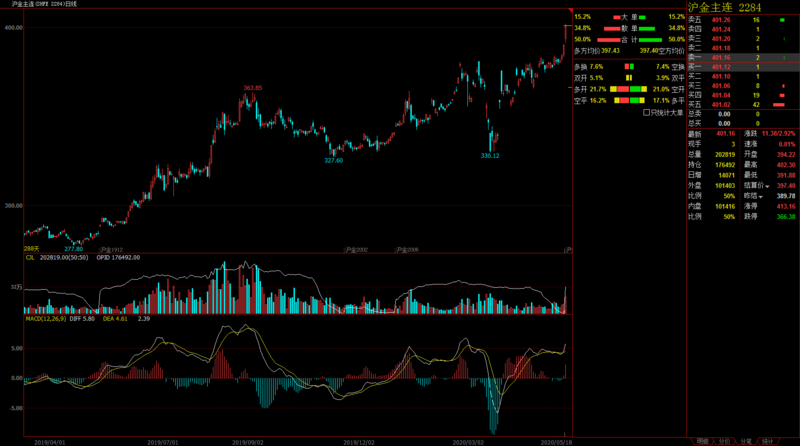This screenshot has height=446, width=800.
Task: Open the 昨结 dropdown arrow
Action: pyautogui.click(x=760, y=196)
